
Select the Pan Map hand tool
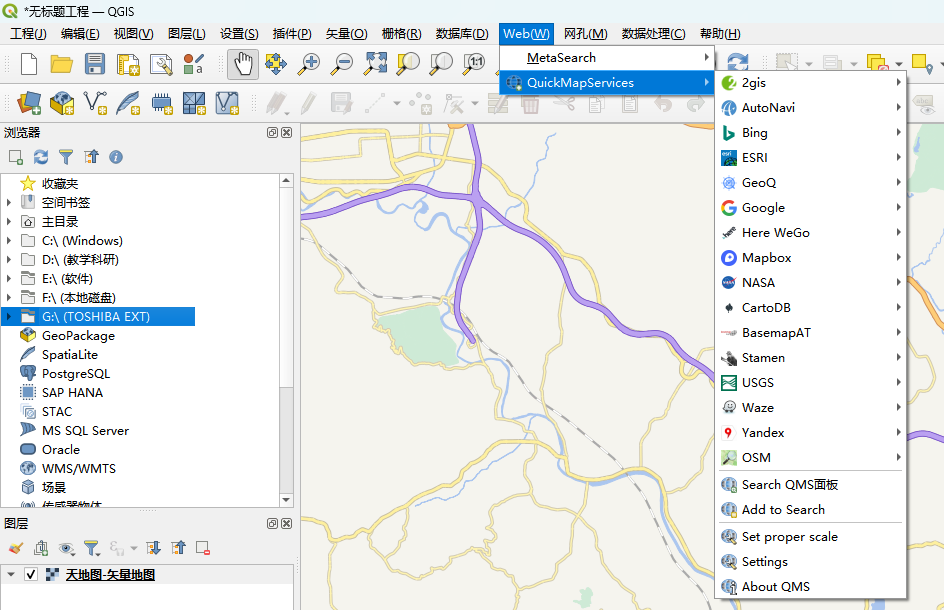pos(243,63)
